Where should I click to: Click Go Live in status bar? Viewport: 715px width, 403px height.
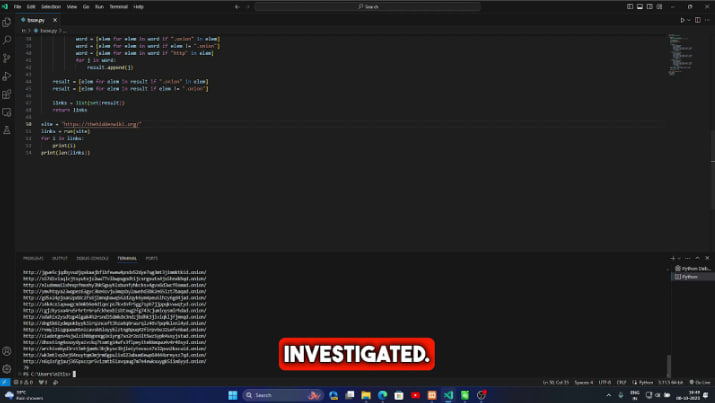pyautogui.click(x=700, y=382)
